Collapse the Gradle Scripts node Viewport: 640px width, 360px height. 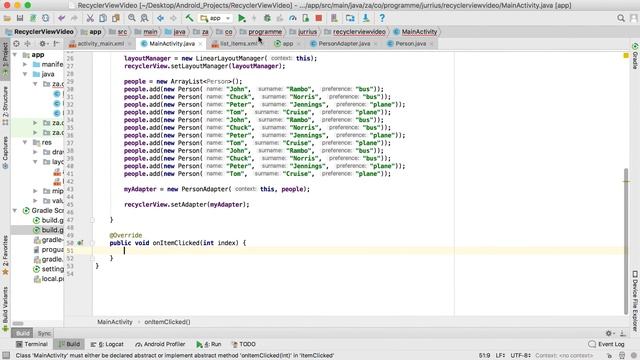[15, 211]
